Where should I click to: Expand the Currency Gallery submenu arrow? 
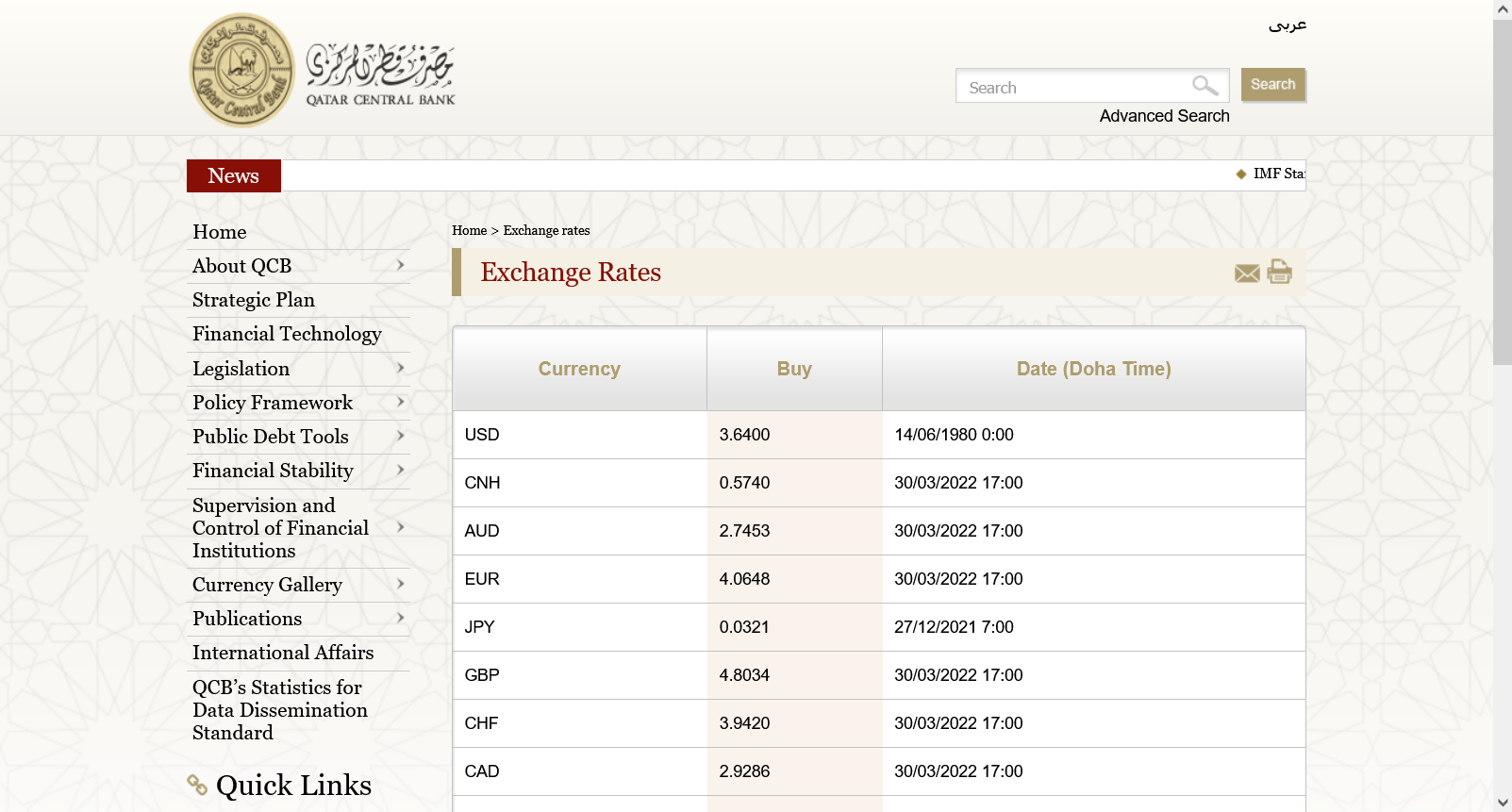(401, 585)
